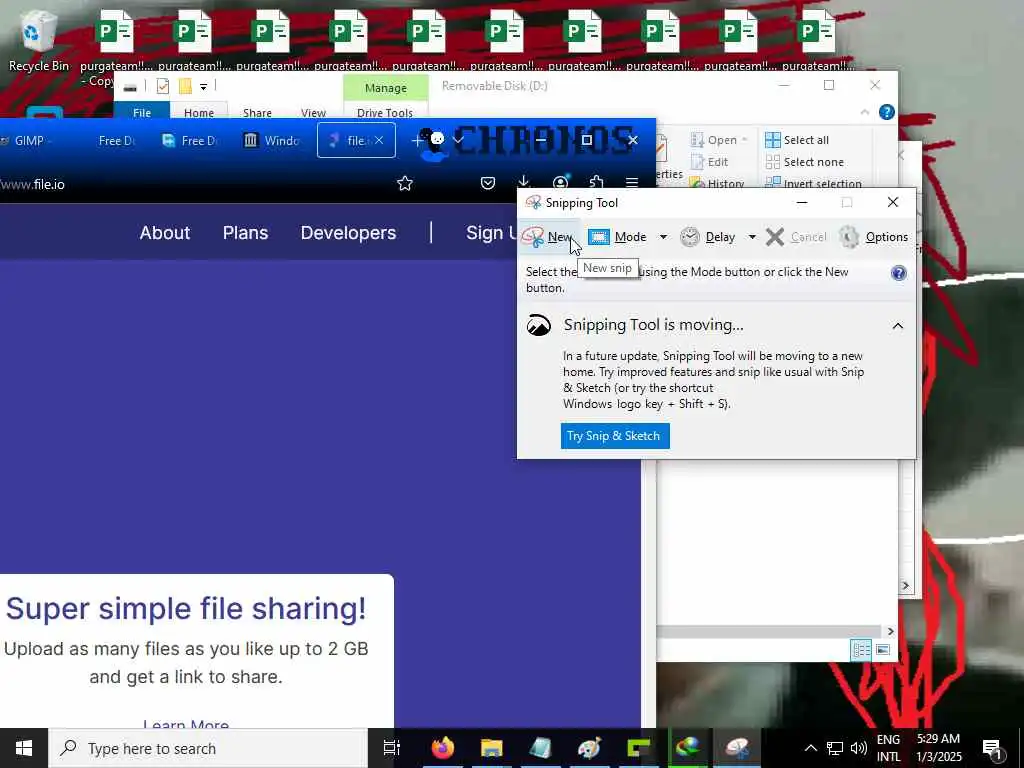This screenshot has width=1024, height=768.
Task: Open the Delay dropdown arrow in Snipping Tool
Action: click(752, 237)
